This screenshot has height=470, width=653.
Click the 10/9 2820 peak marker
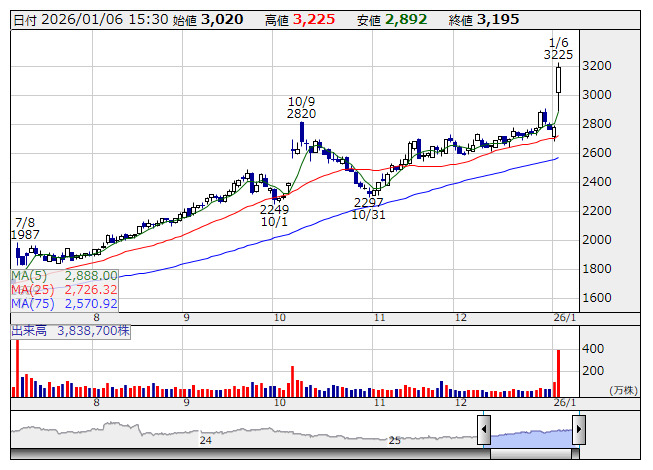coord(301,108)
